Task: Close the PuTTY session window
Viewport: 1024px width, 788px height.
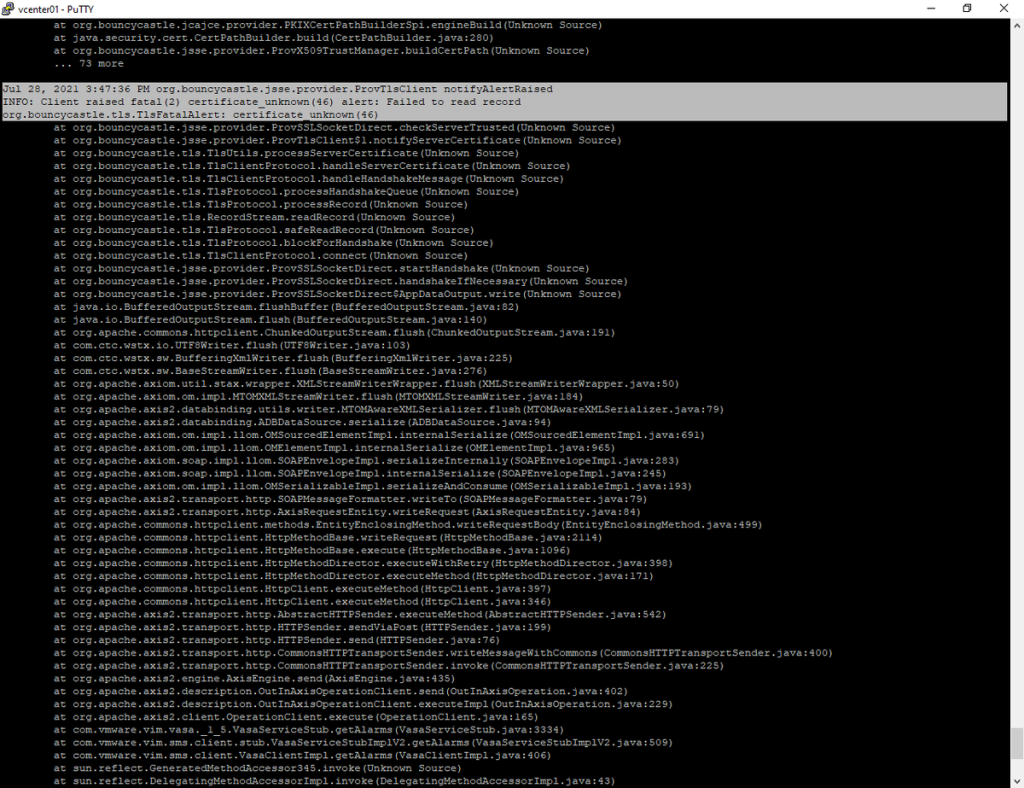Action: coord(1005,8)
